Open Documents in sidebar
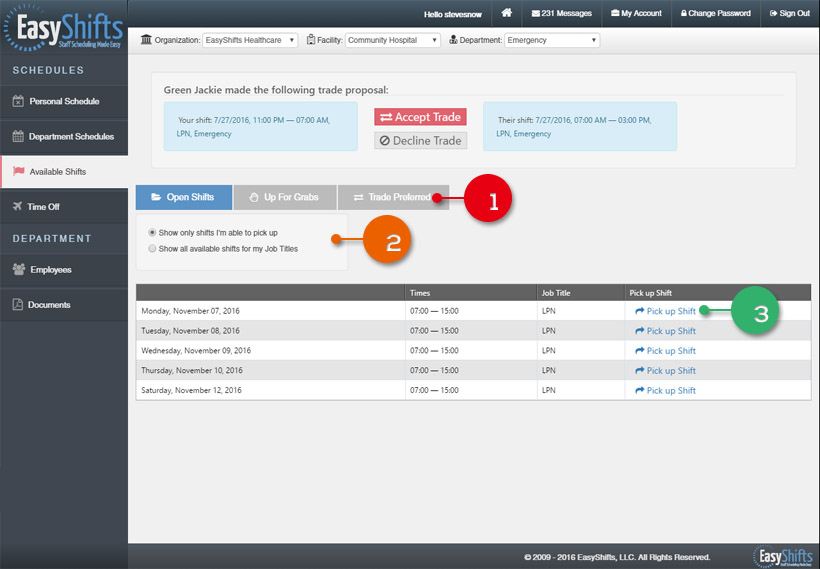This screenshot has width=820, height=569. point(64,305)
